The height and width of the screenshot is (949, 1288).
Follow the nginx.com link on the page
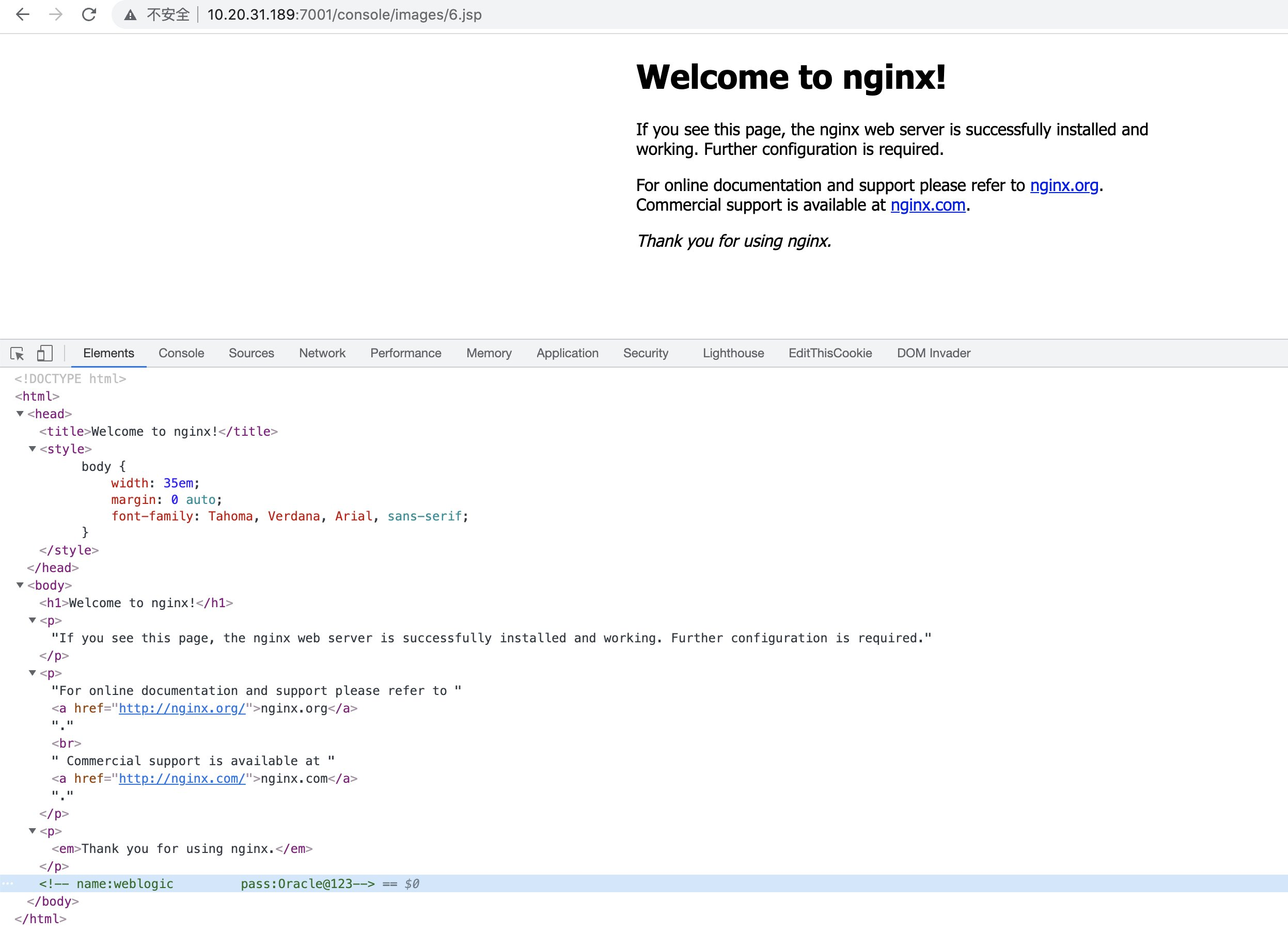point(928,205)
